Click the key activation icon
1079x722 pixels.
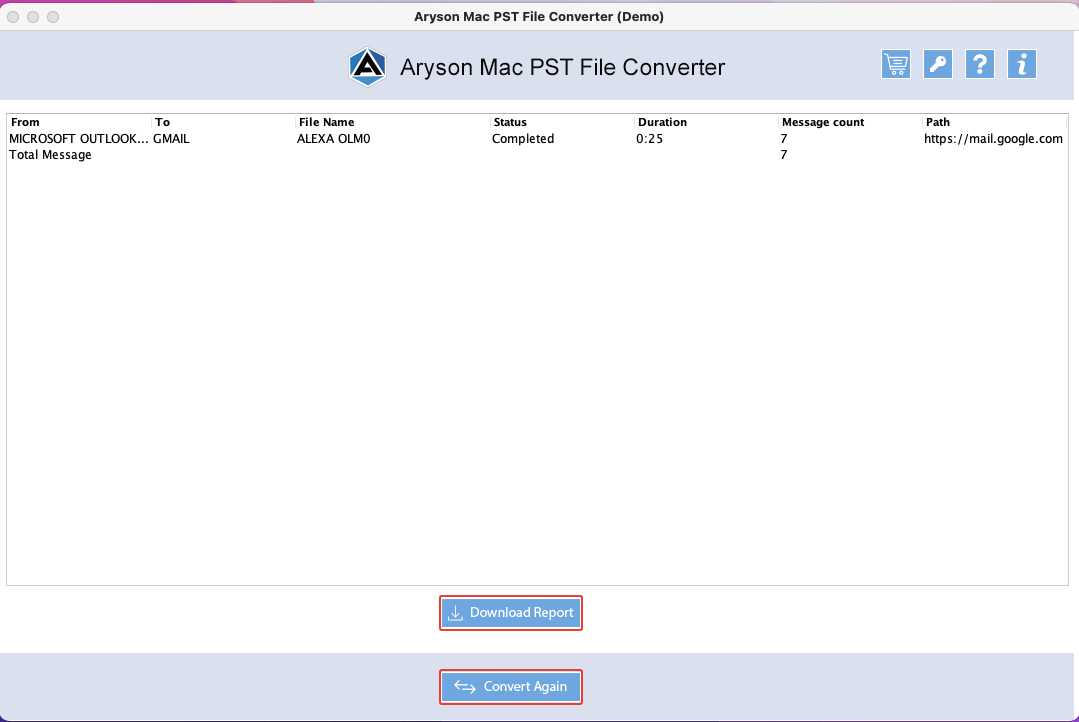pos(937,64)
